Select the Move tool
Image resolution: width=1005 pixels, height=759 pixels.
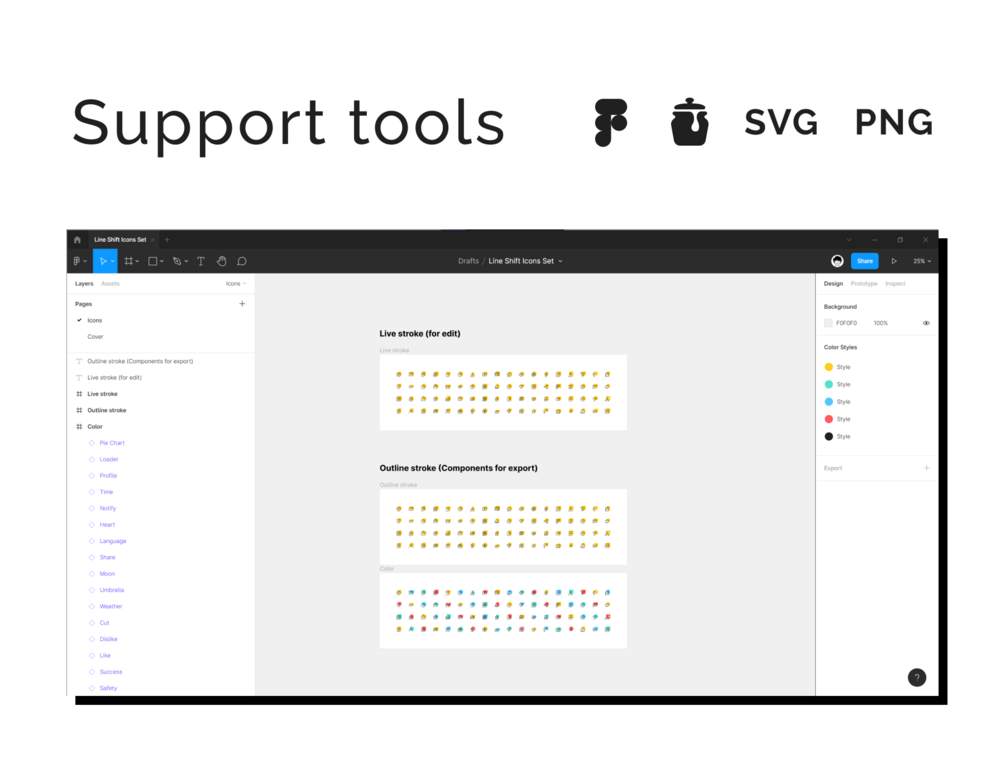pyautogui.click(x=103, y=261)
